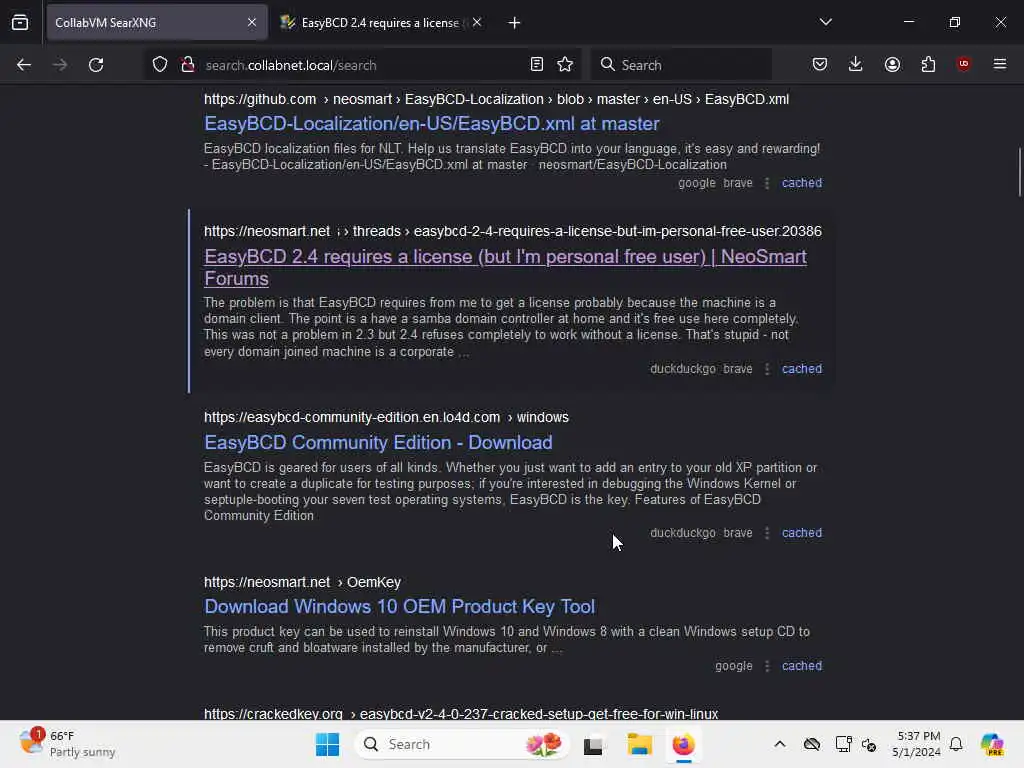Open the Extensions panel
The width and height of the screenshot is (1024, 768).
point(928,64)
